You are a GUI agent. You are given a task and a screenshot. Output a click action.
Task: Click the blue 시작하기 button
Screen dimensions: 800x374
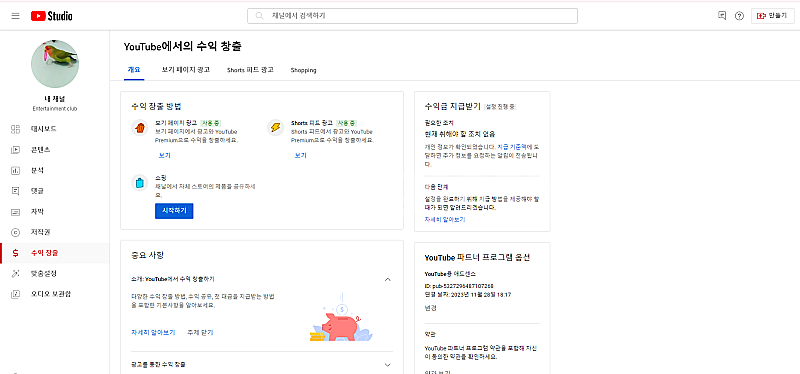174,211
